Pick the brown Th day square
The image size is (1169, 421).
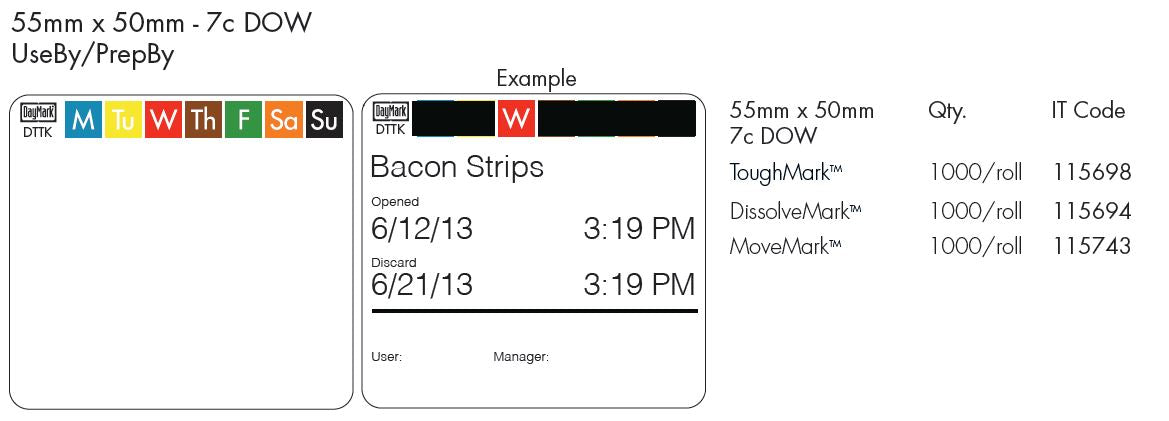(203, 121)
